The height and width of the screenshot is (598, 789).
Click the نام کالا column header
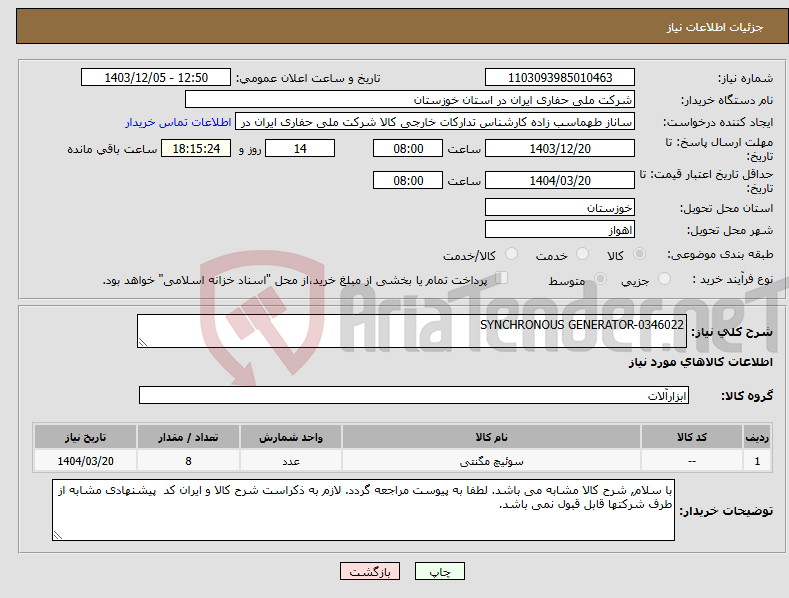click(x=491, y=437)
